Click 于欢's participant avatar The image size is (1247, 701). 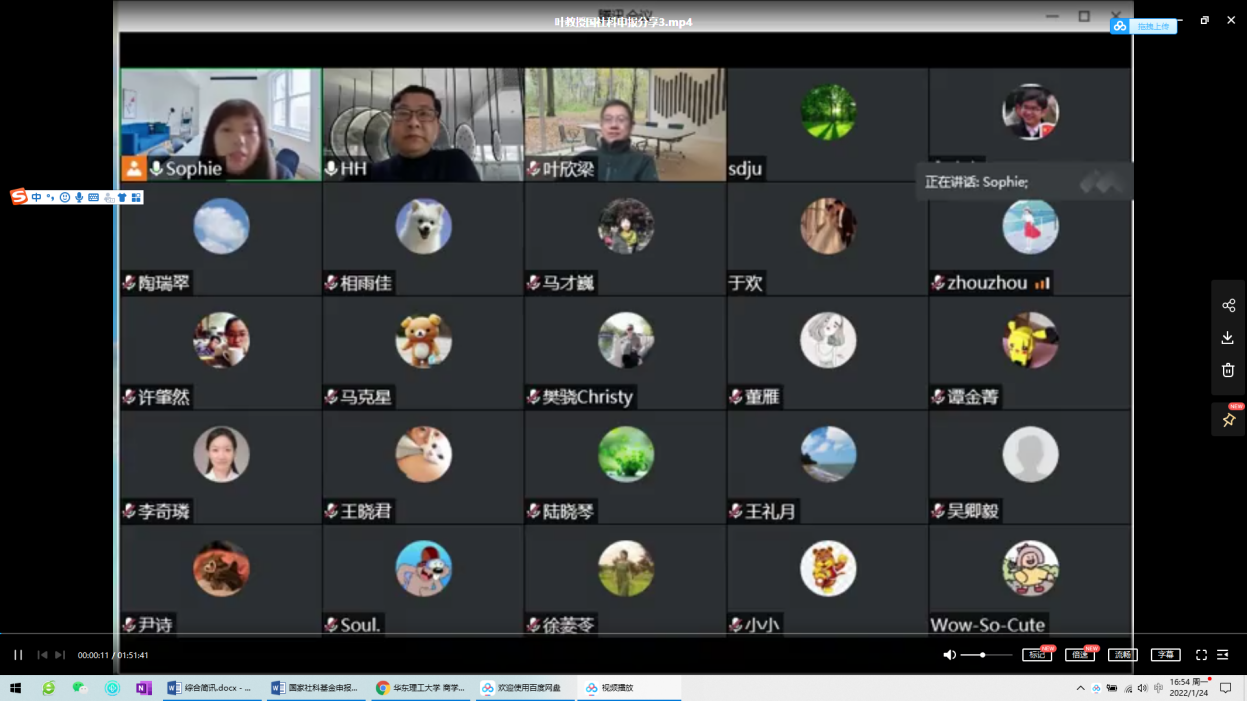(x=828, y=226)
